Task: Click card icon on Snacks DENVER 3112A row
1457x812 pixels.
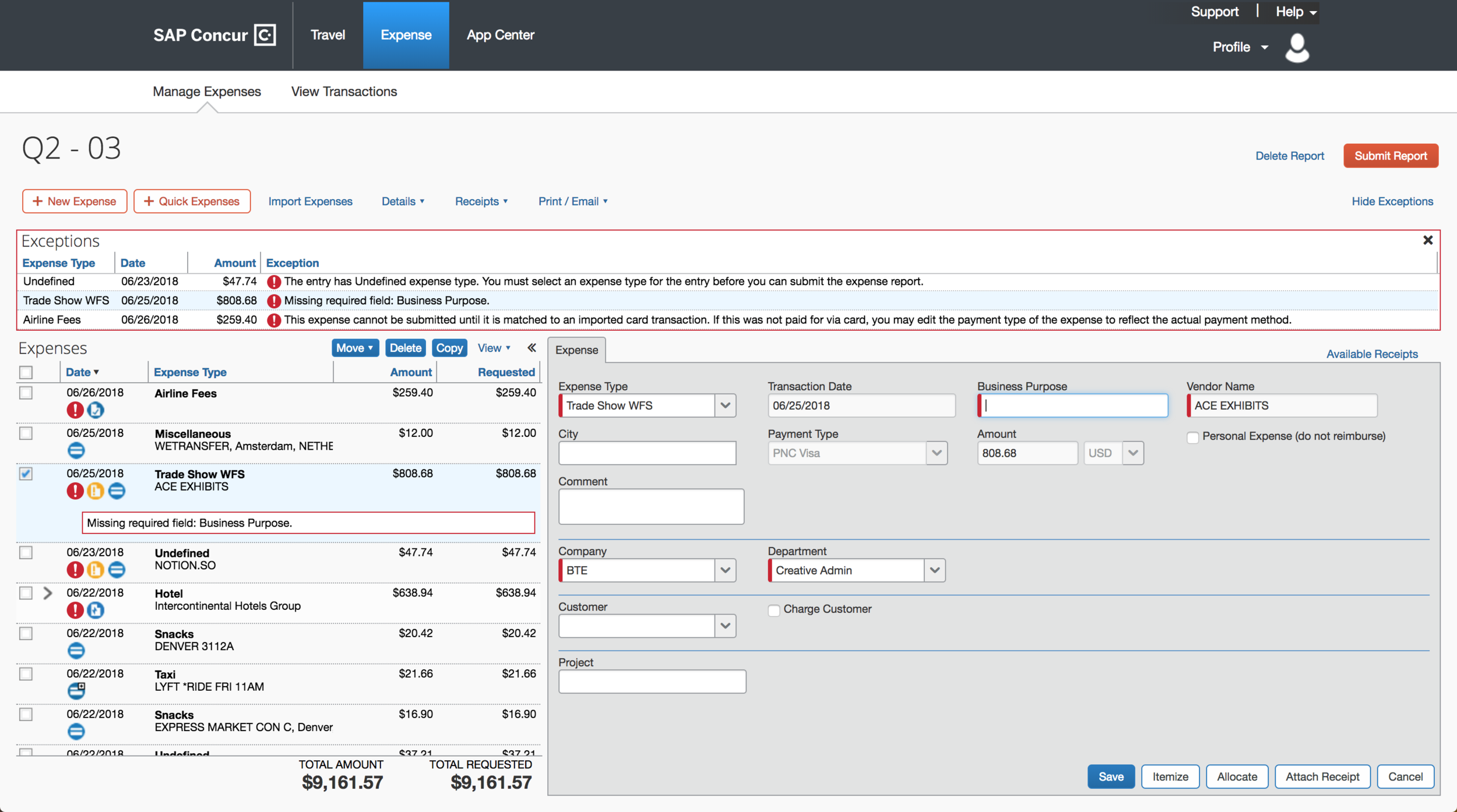Action: click(x=76, y=651)
